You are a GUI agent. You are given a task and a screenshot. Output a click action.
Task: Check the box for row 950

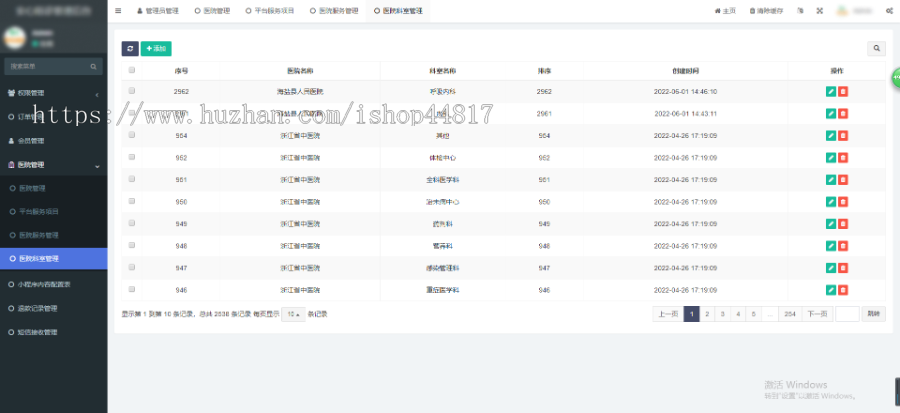[x=131, y=201]
